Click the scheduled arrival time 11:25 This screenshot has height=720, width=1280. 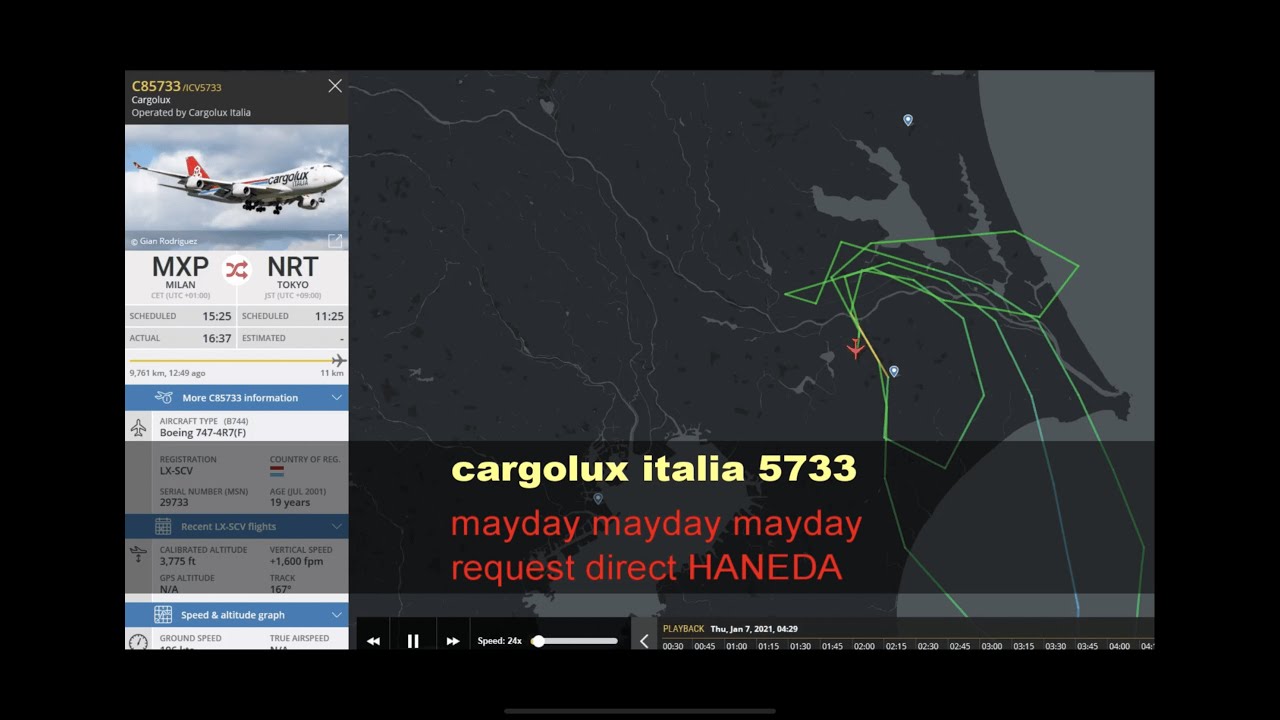point(329,316)
